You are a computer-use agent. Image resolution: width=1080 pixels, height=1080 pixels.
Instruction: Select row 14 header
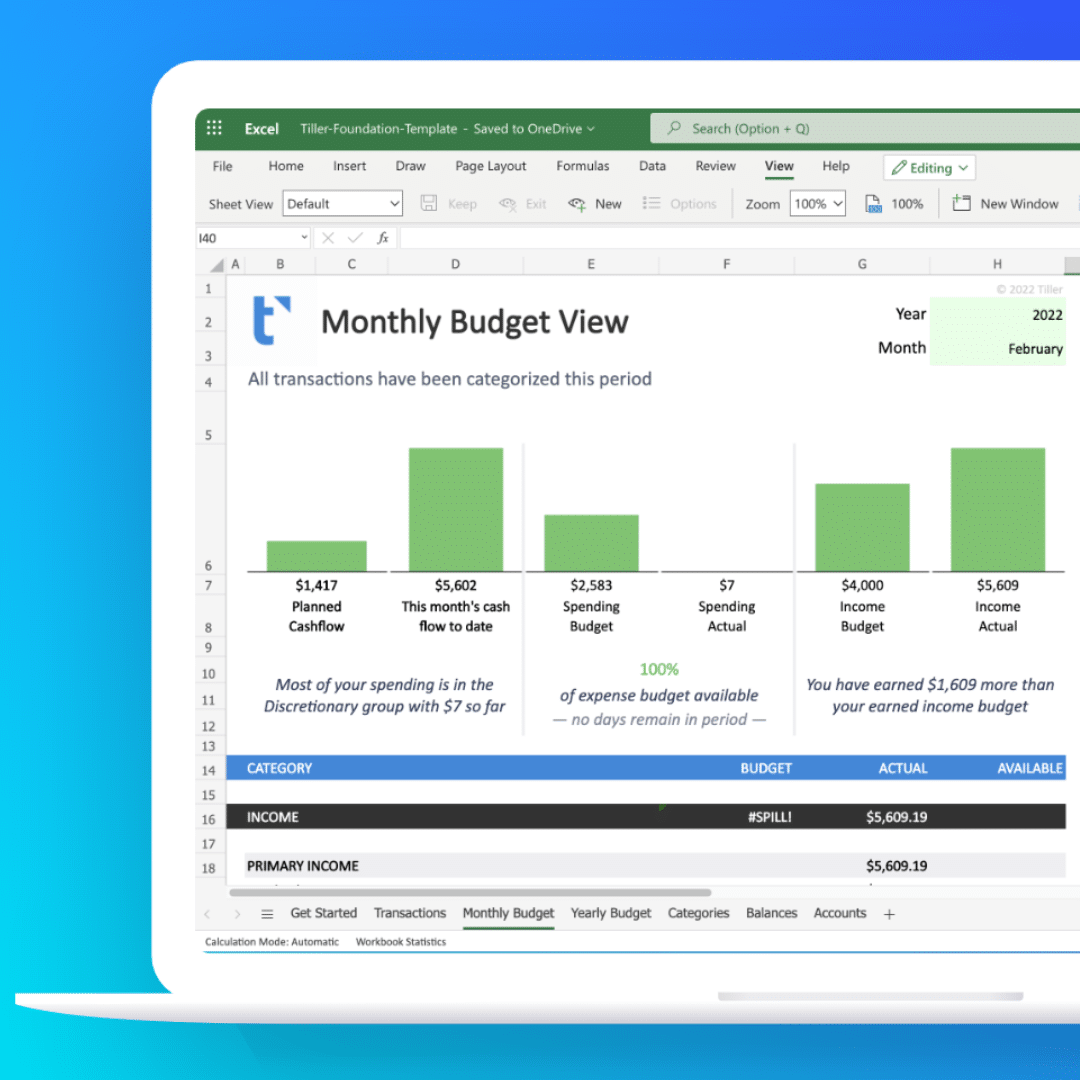click(x=209, y=770)
